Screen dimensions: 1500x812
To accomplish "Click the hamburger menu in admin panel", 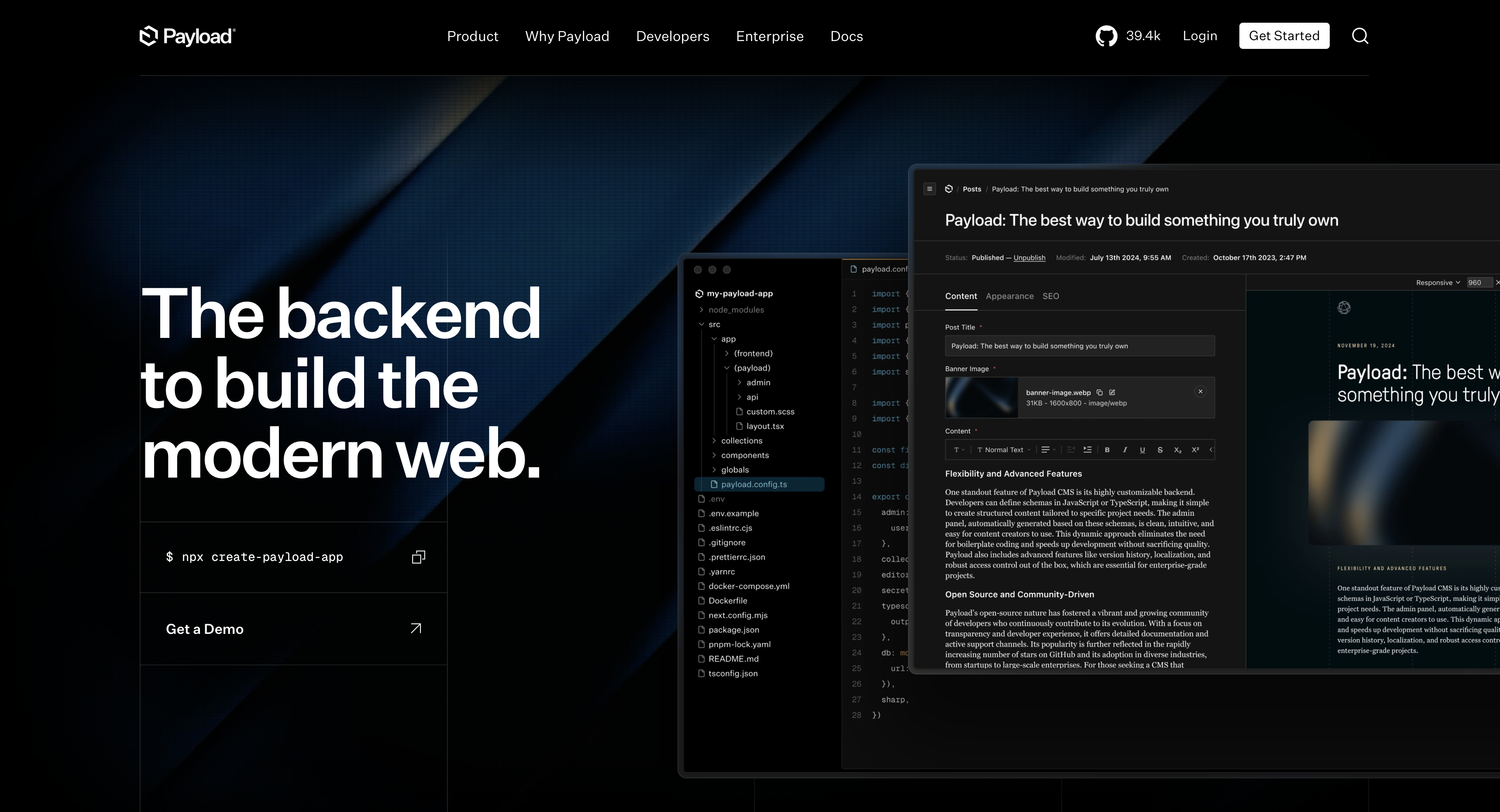I will click(929, 189).
